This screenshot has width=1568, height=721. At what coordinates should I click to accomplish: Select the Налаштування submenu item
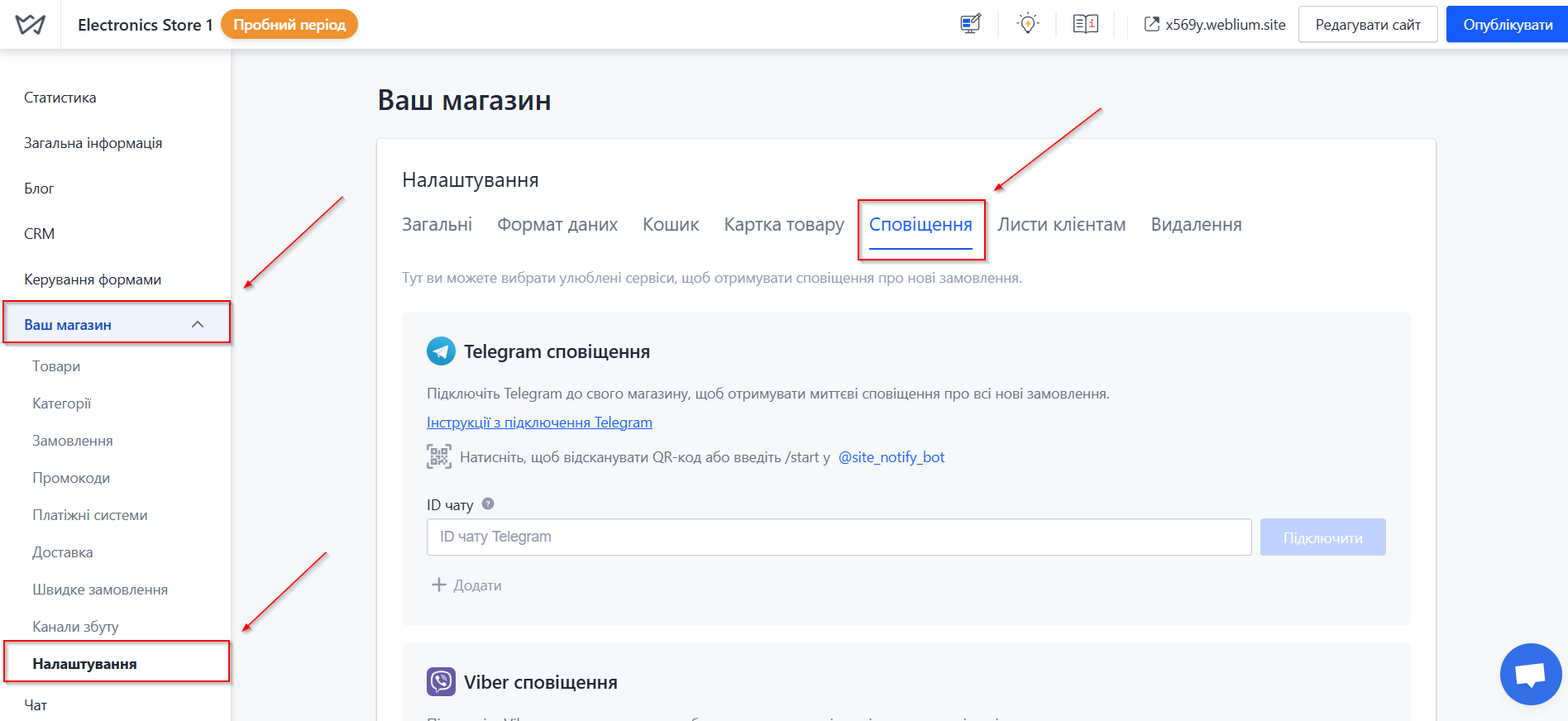(x=85, y=664)
